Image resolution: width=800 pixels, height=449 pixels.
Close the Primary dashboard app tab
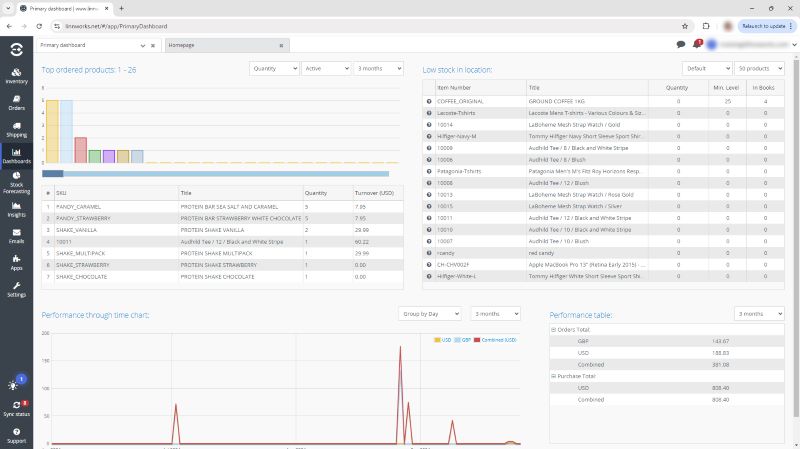153,45
